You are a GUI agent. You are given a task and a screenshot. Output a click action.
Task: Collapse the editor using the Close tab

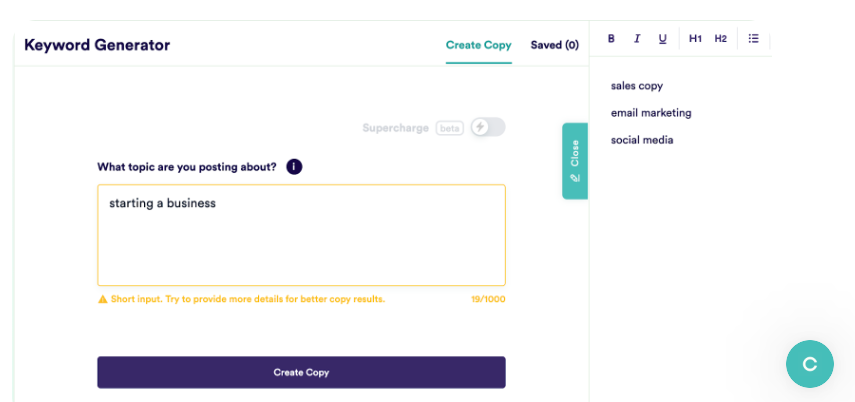575,161
